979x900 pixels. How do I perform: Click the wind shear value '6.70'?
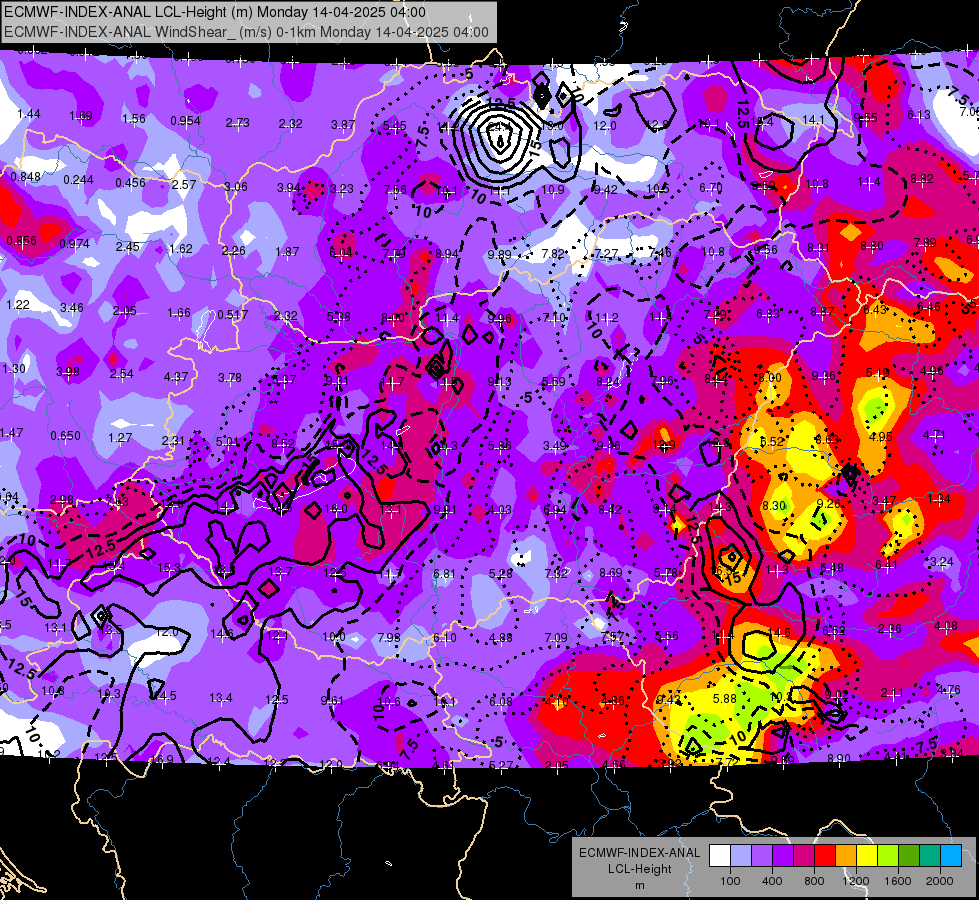point(711,187)
